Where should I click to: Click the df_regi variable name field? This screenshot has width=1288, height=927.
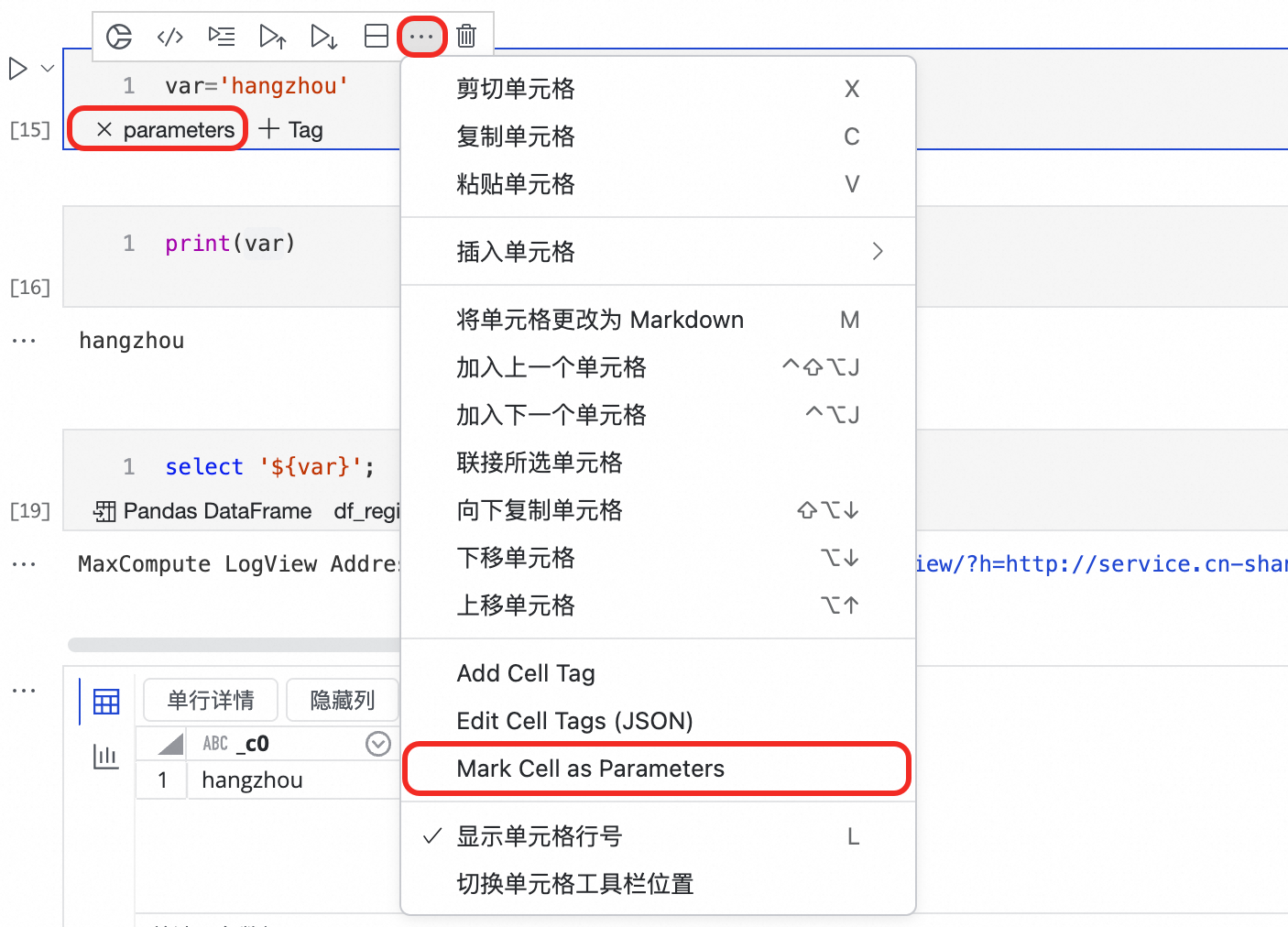click(366, 511)
